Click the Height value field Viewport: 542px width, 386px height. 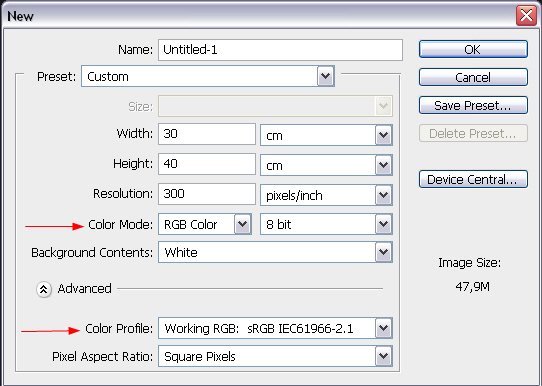click(x=207, y=164)
